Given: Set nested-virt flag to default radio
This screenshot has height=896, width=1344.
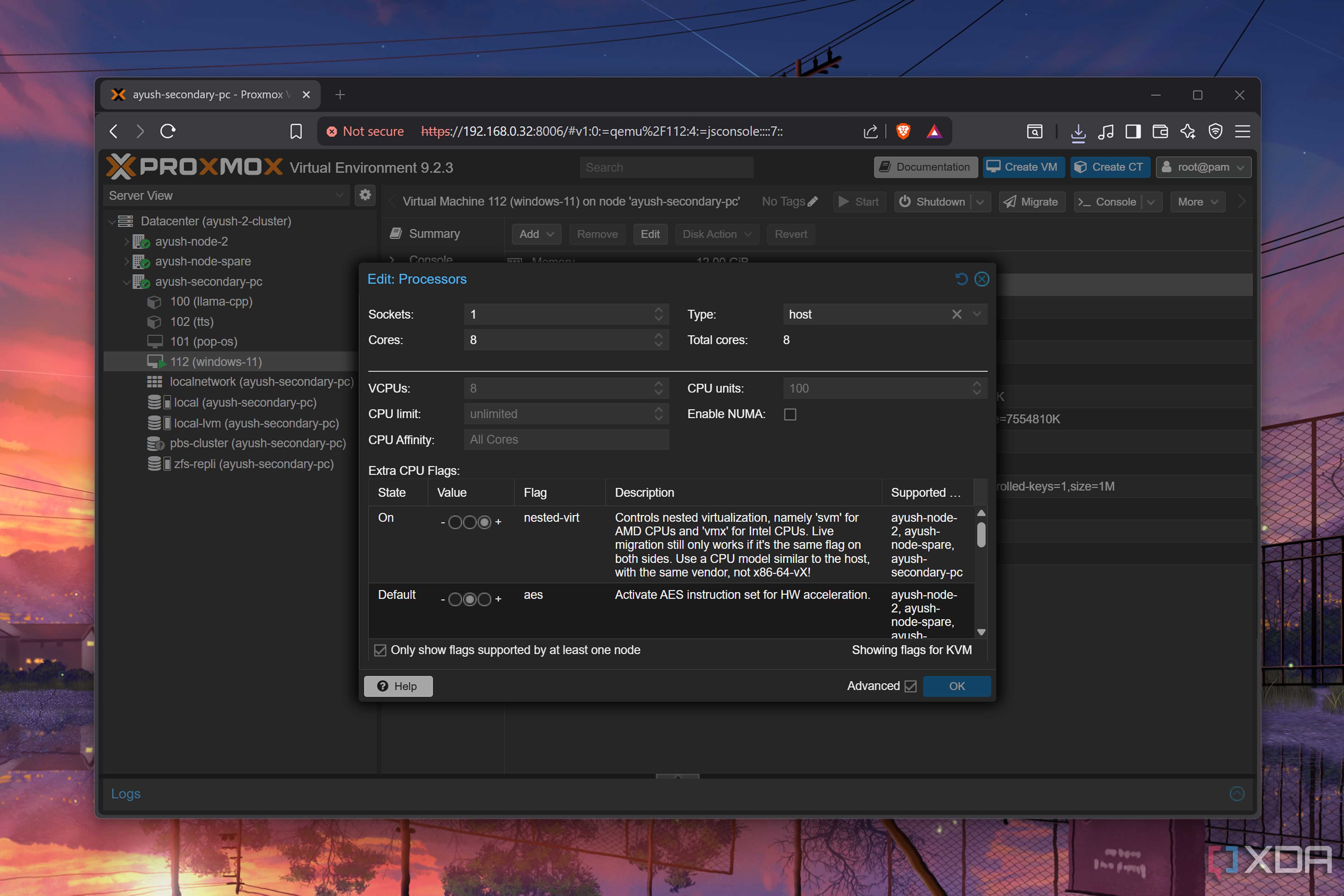Looking at the screenshot, I should (x=470, y=522).
